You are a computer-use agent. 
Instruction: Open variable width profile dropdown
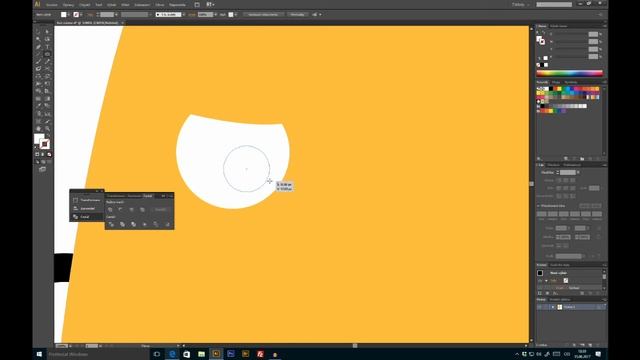(151, 15)
